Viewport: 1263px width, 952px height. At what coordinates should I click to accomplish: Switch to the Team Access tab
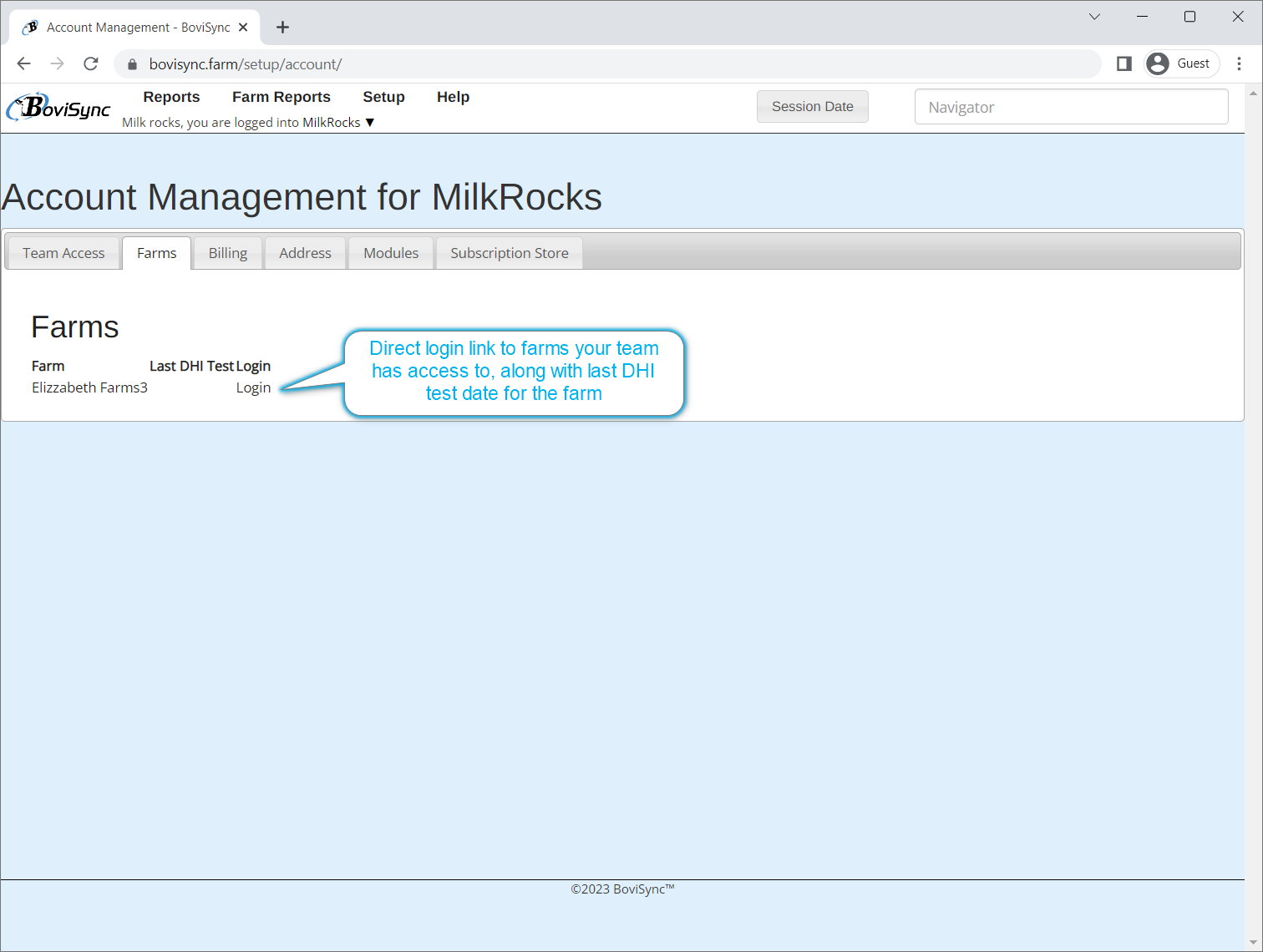tap(63, 253)
